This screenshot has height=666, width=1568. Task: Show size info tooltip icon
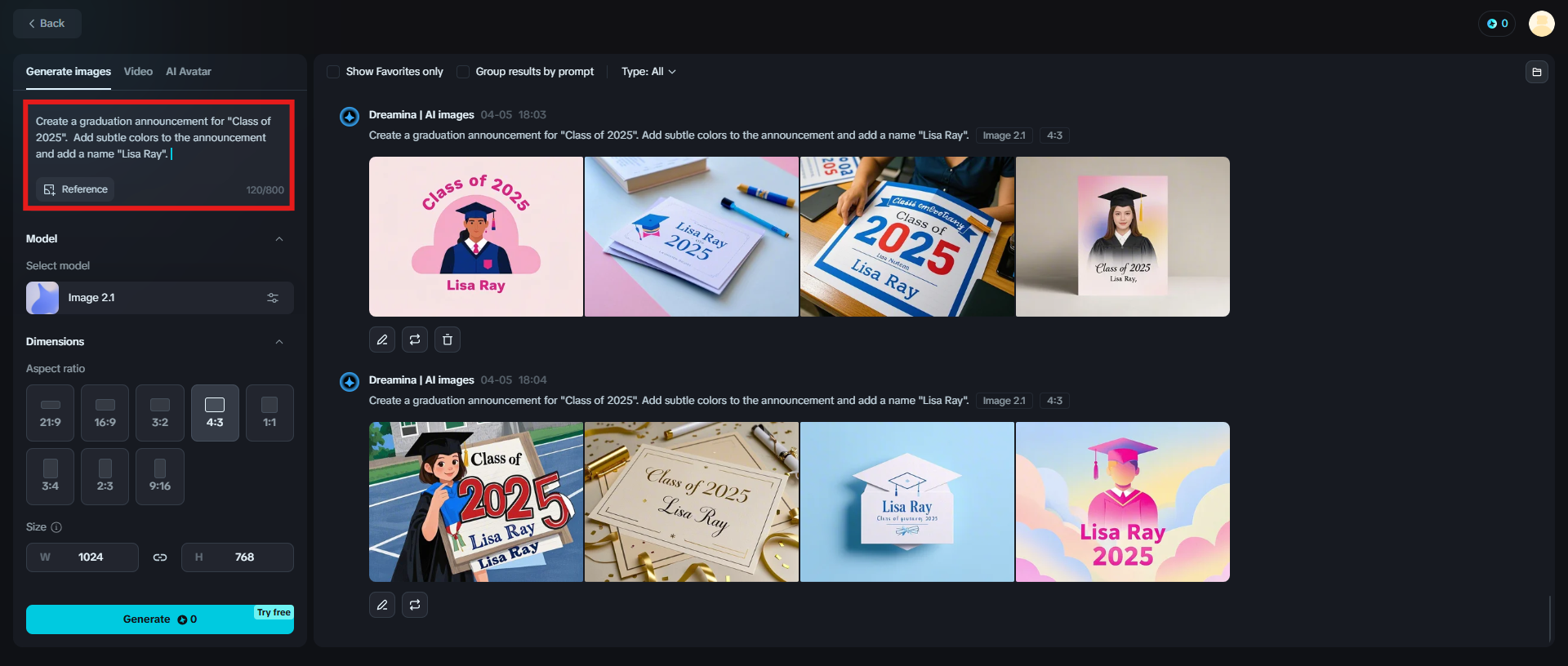pyautogui.click(x=56, y=527)
